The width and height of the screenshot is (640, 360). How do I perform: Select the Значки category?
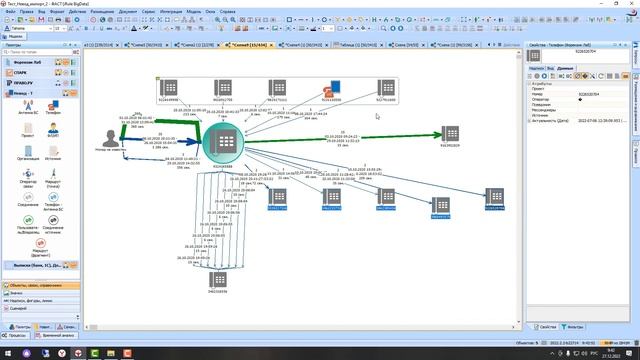point(41,293)
